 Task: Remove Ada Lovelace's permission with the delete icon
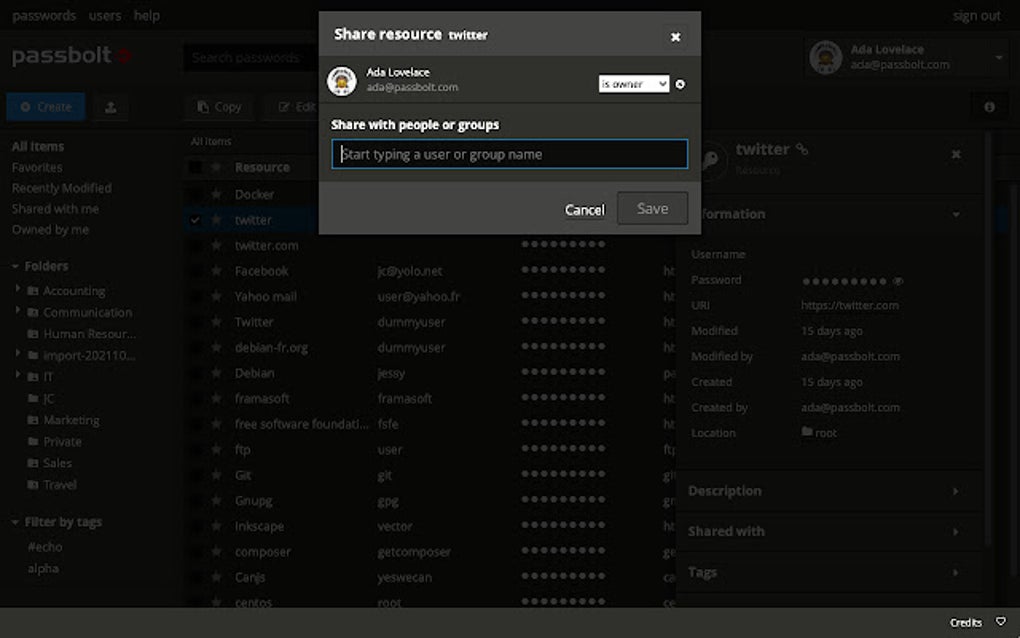point(680,85)
